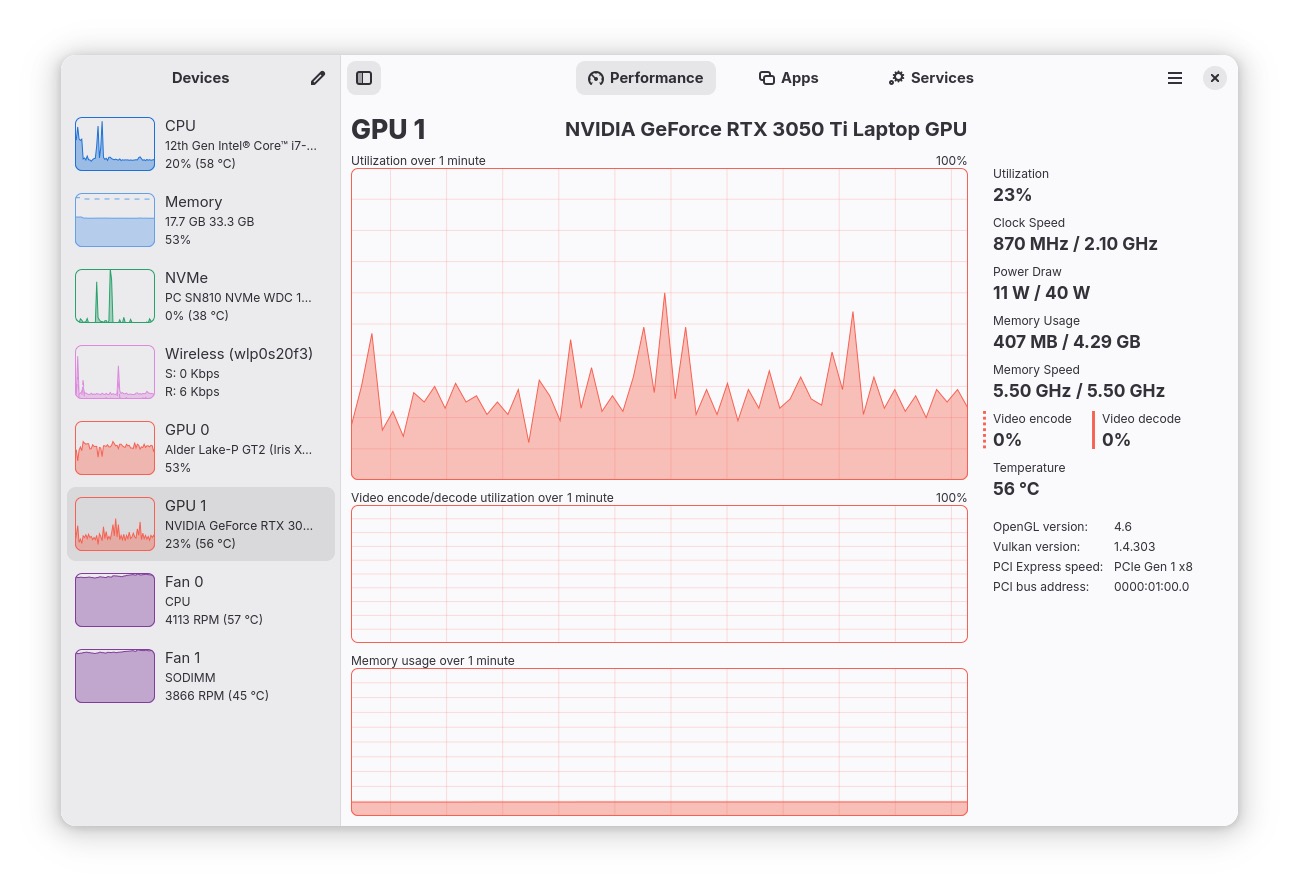Click the NVIDIA GeForce RTX 3050 Ti title
This screenshot has height=893, width=1299.
(766, 129)
